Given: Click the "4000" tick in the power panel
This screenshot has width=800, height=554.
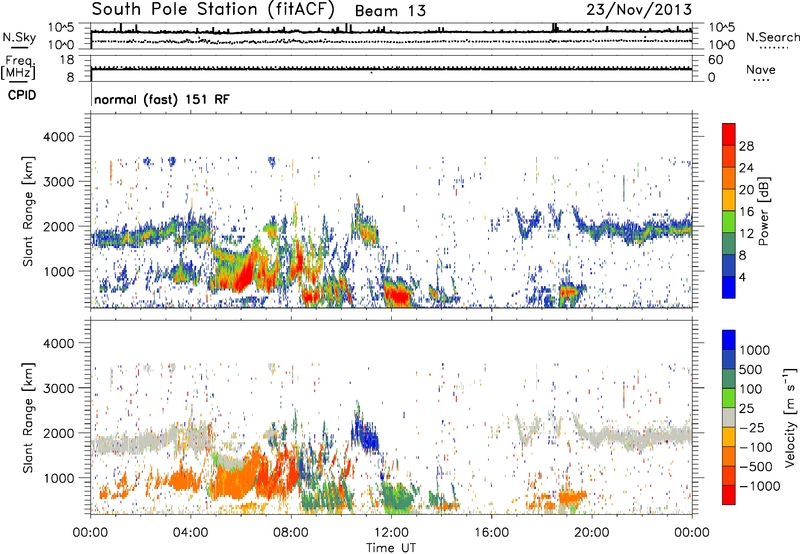Looking at the screenshot, I should (x=58, y=137).
